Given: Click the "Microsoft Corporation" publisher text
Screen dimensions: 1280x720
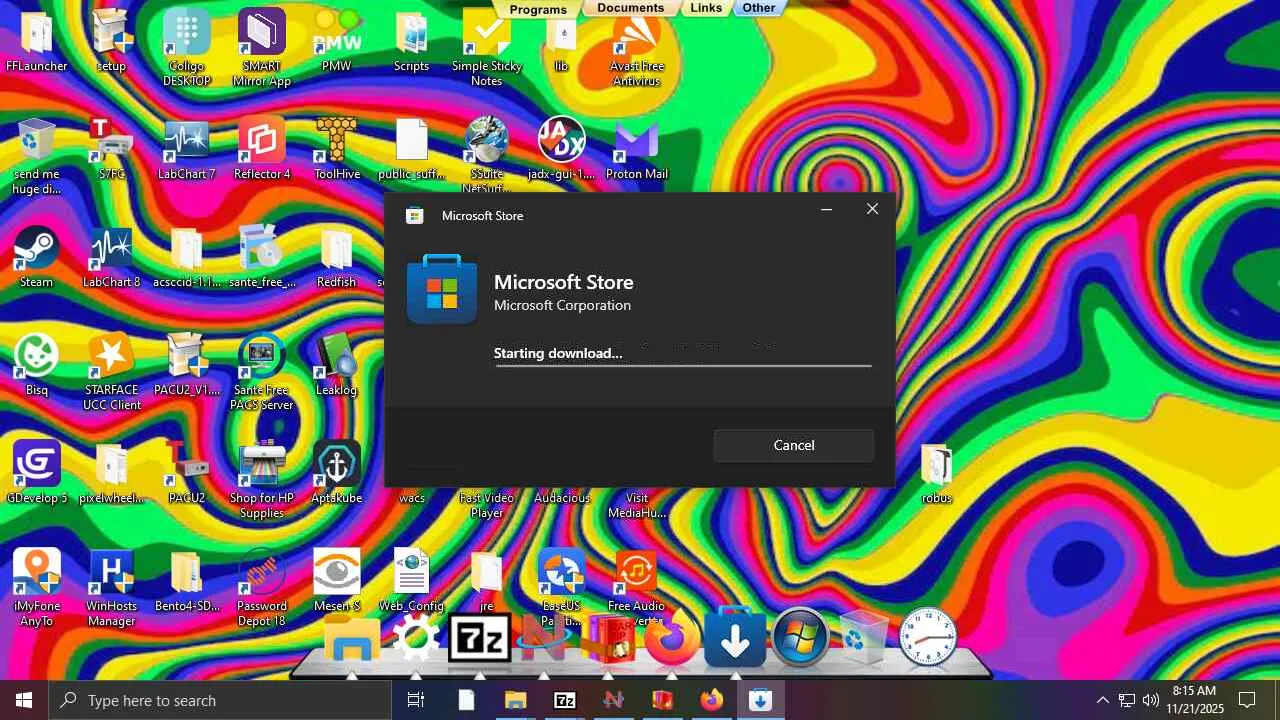Looking at the screenshot, I should coord(562,305).
